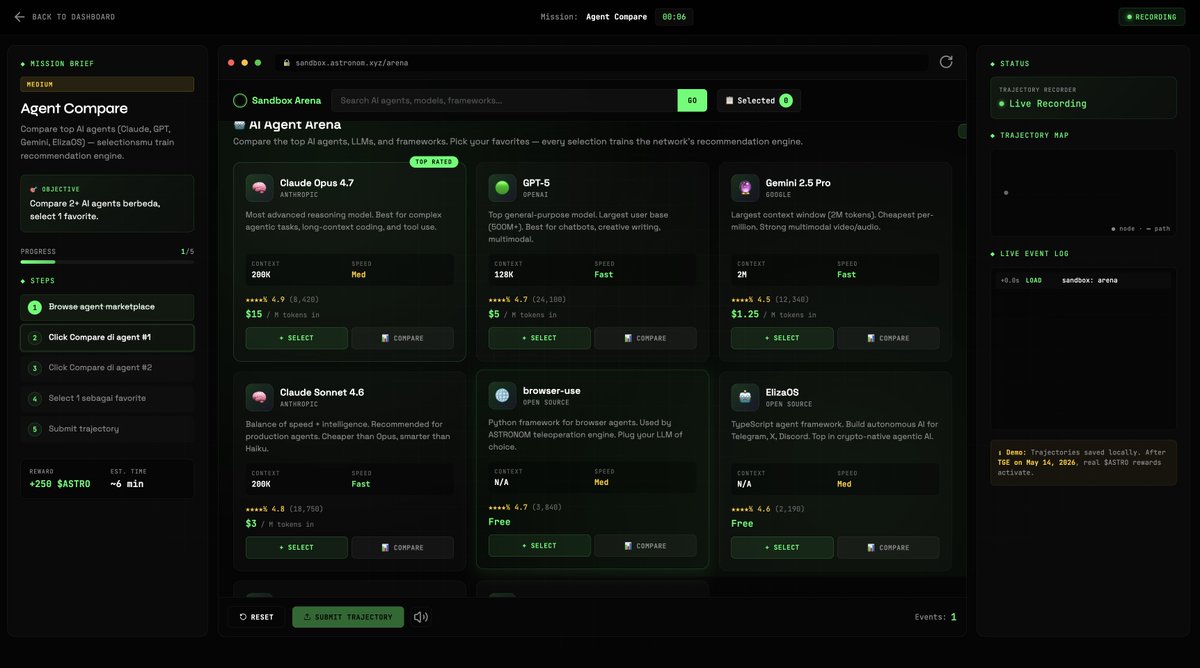Click the browser refresh icon
Screen dimensions: 1200x668
[x=946, y=62]
